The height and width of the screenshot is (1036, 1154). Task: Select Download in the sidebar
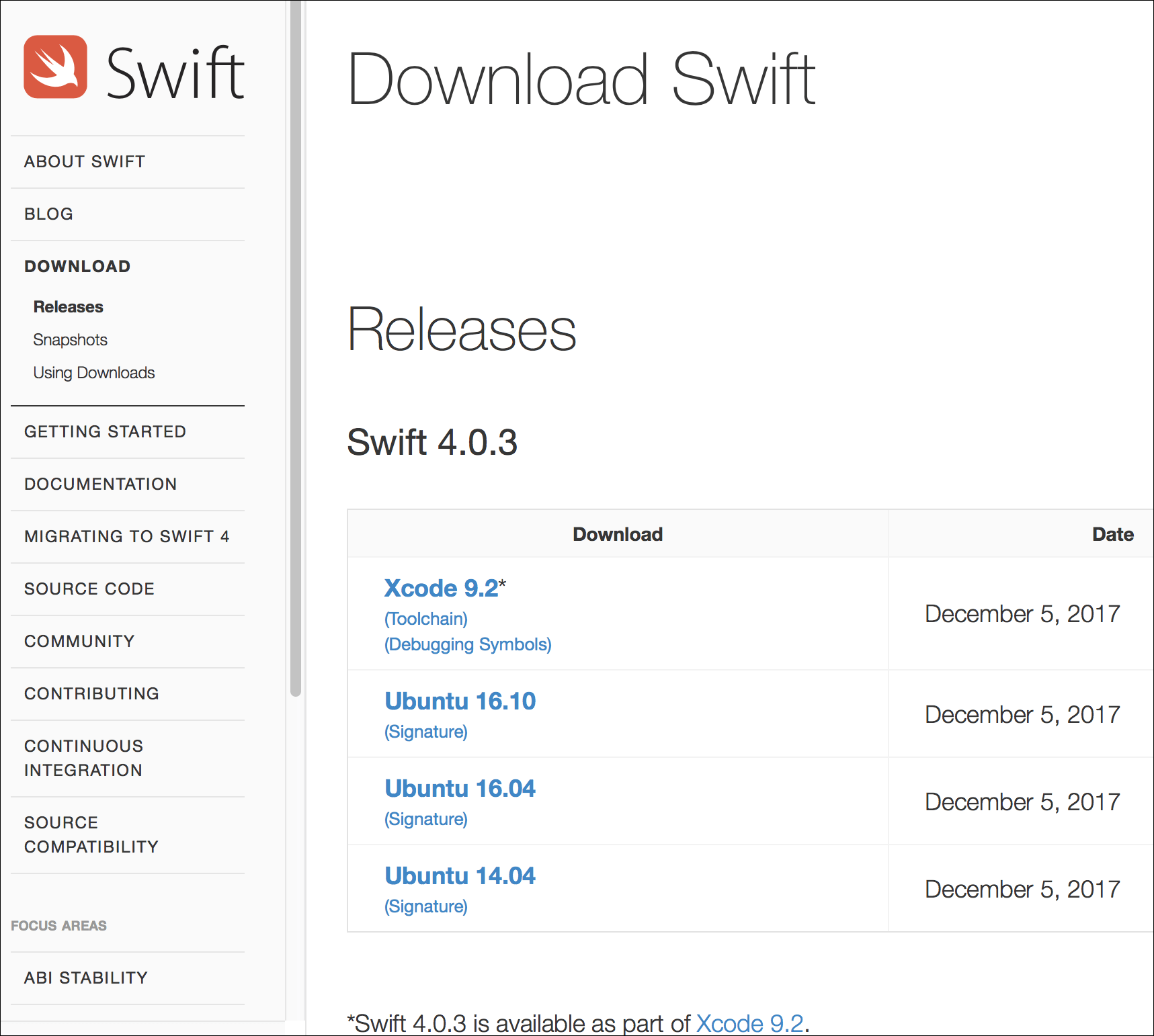click(77, 267)
